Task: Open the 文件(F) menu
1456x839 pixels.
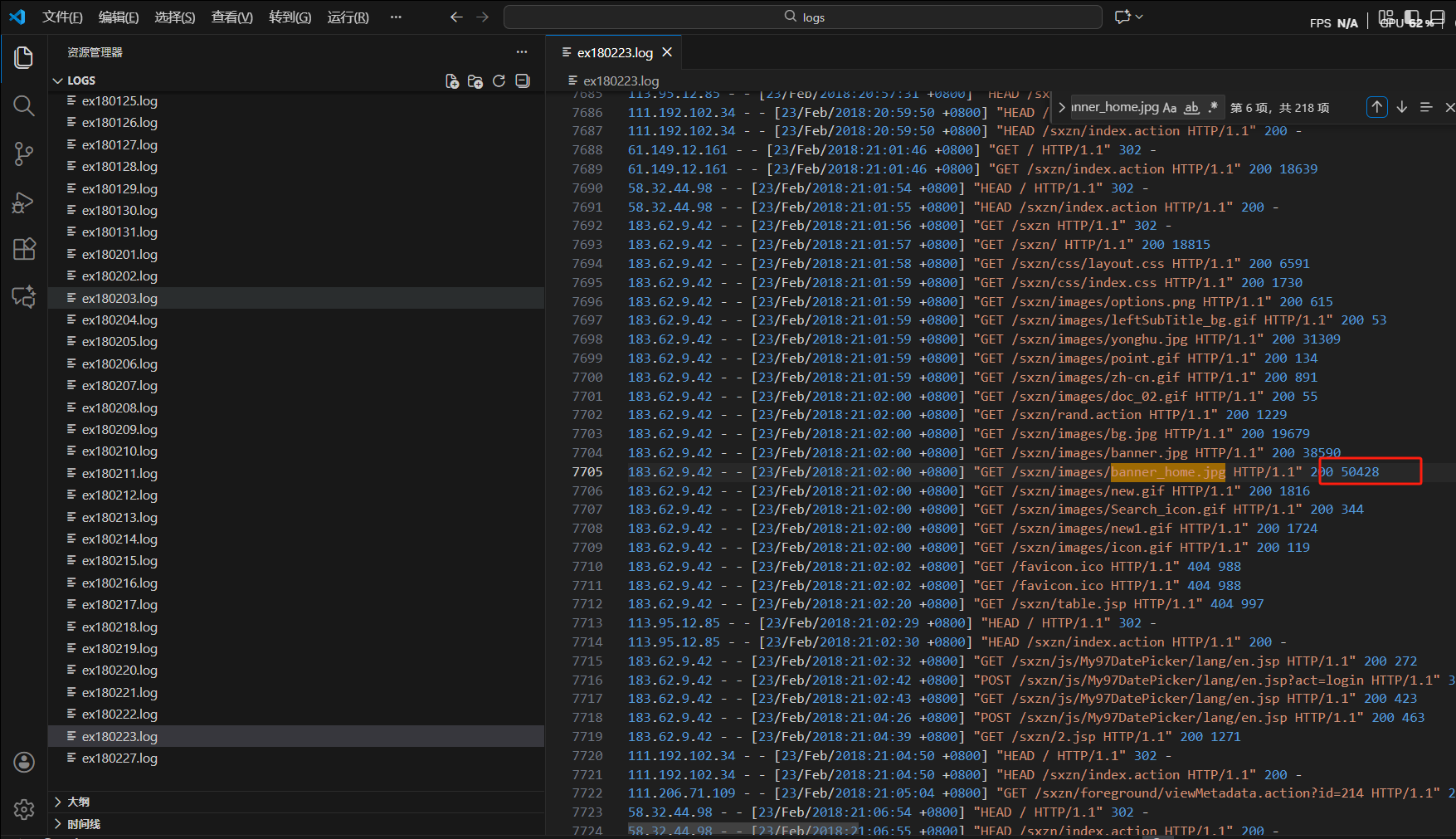Action: [x=62, y=17]
